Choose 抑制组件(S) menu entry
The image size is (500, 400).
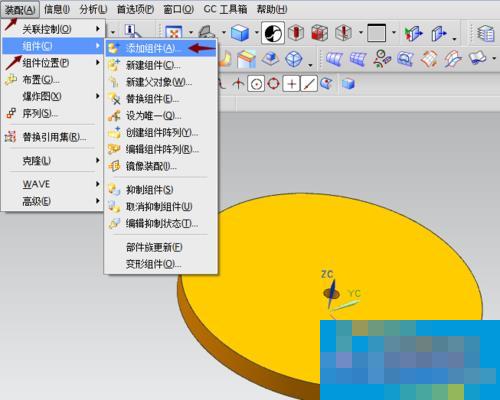coord(161,190)
